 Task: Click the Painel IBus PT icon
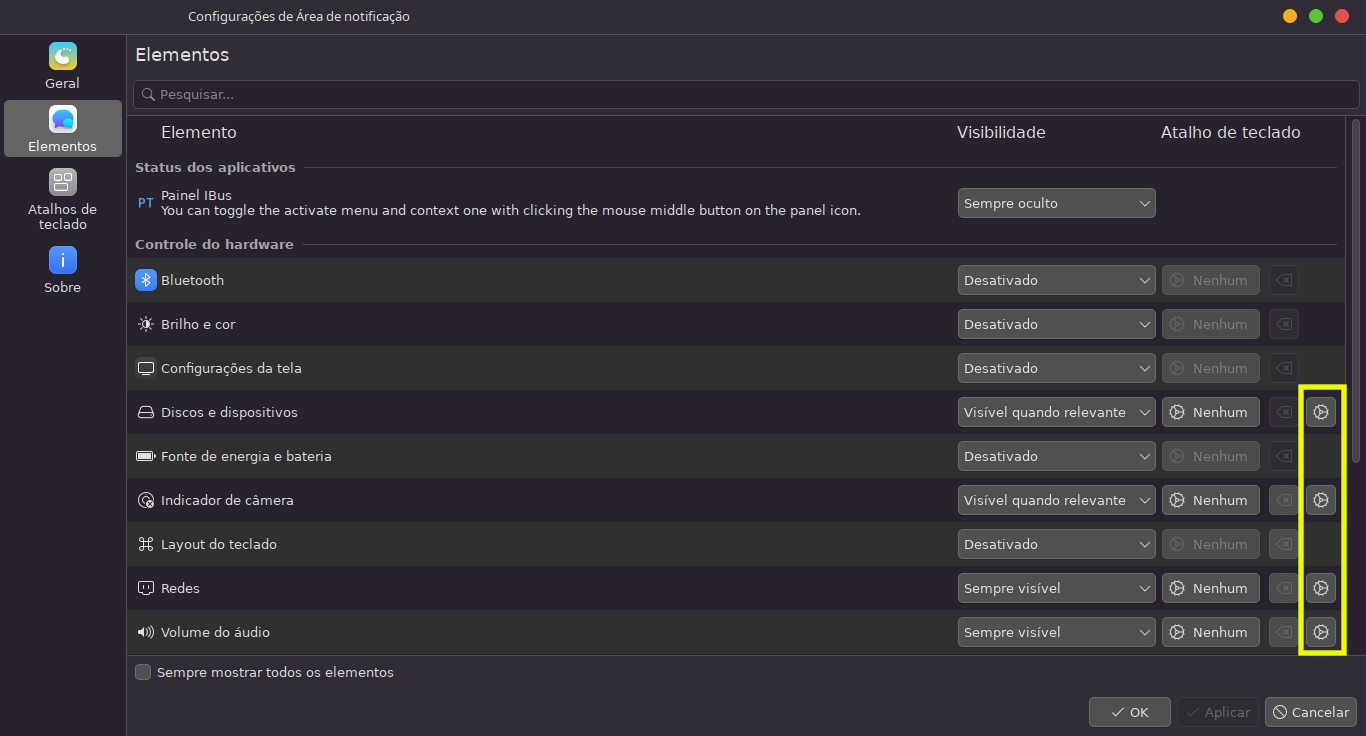click(146, 203)
